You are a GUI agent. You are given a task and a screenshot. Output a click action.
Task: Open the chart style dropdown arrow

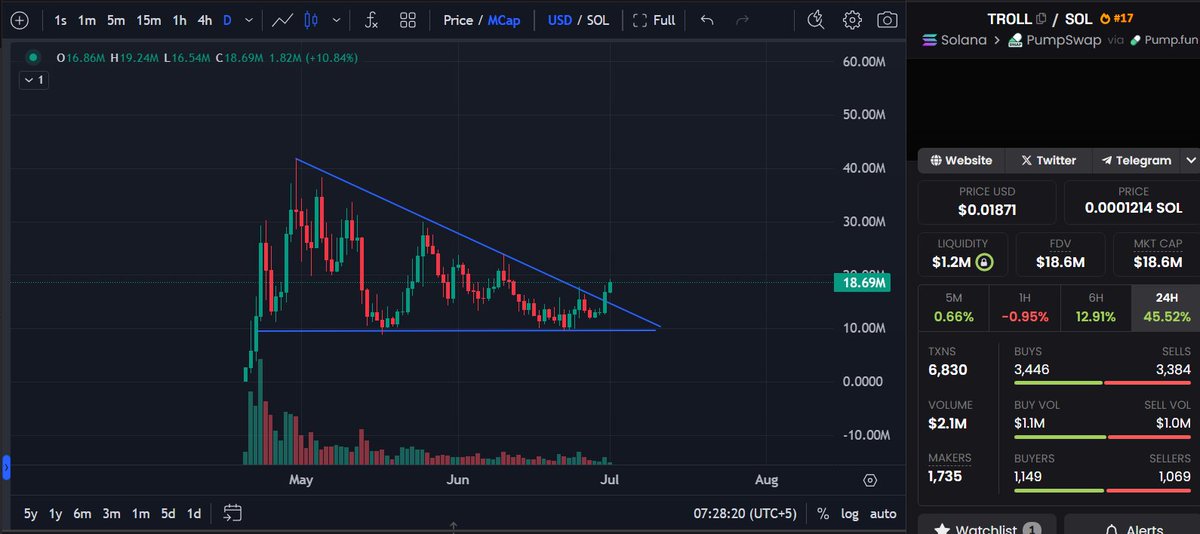pyautogui.click(x=335, y=19)
